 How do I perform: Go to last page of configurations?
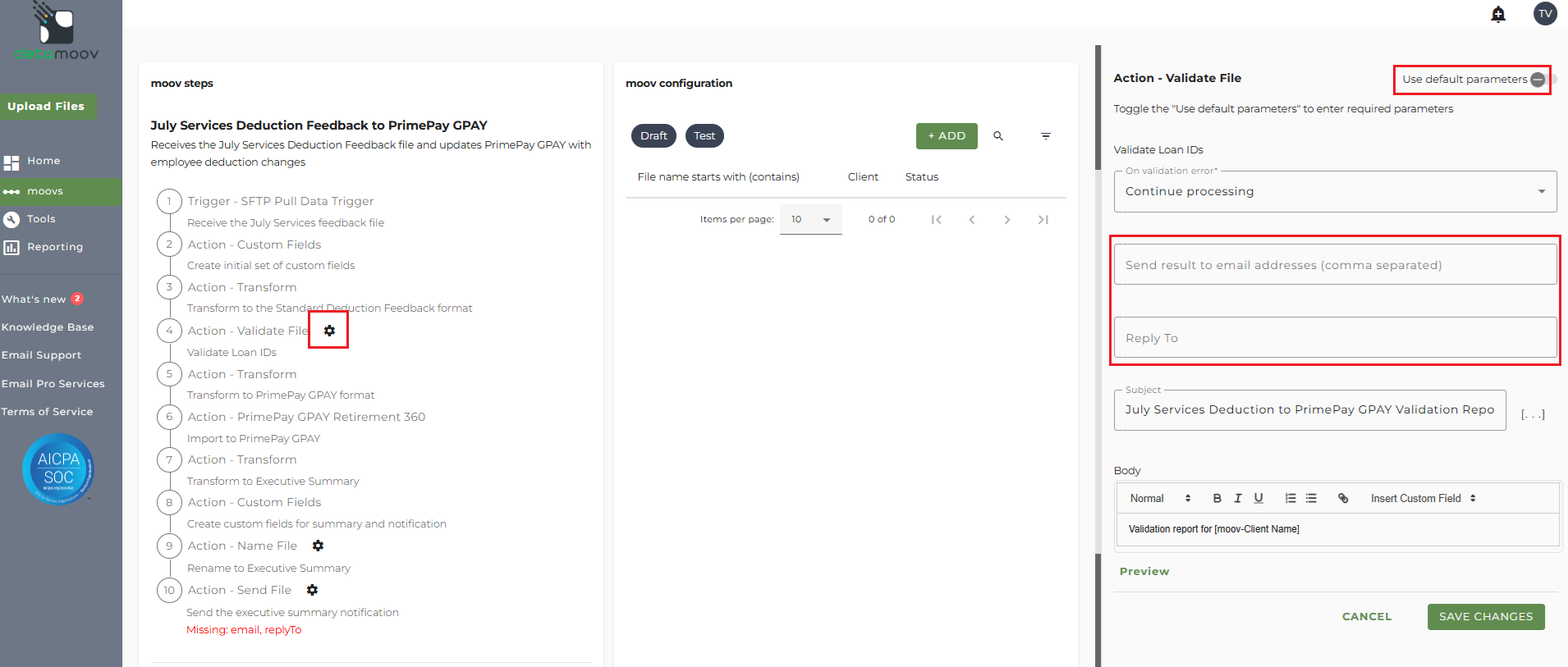click(1043, 220)
